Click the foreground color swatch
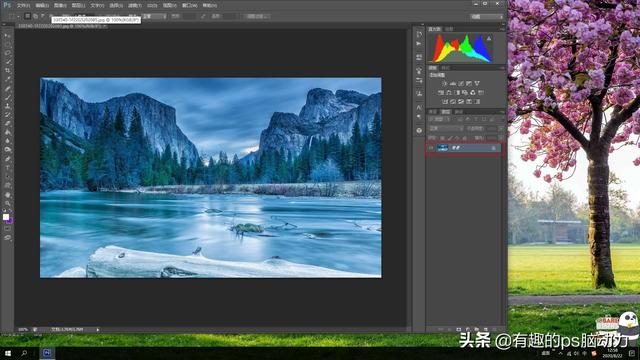Screen dimensions: 640x360 click(6, 217)
